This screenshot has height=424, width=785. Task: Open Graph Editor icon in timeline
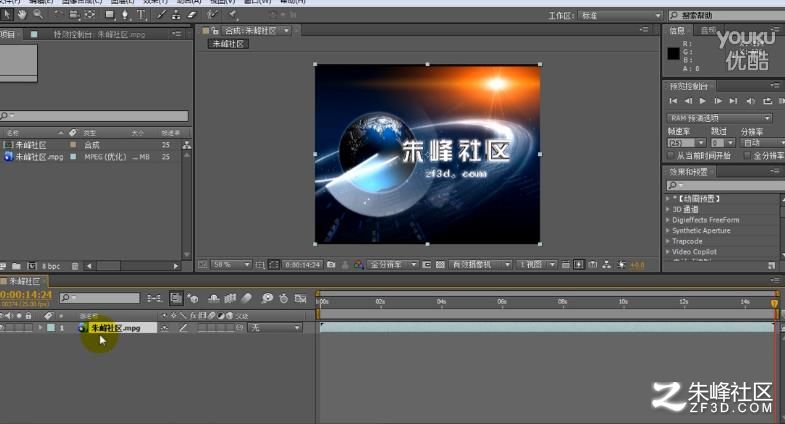pos(300,298)
